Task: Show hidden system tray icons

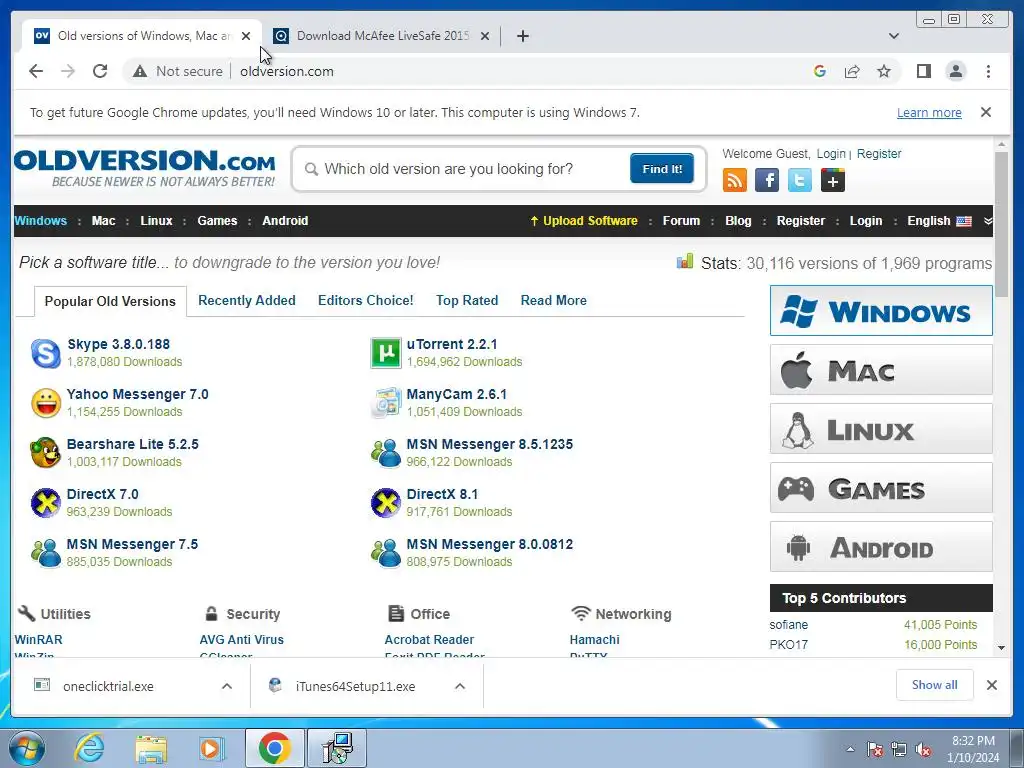Action: [850, 749]
